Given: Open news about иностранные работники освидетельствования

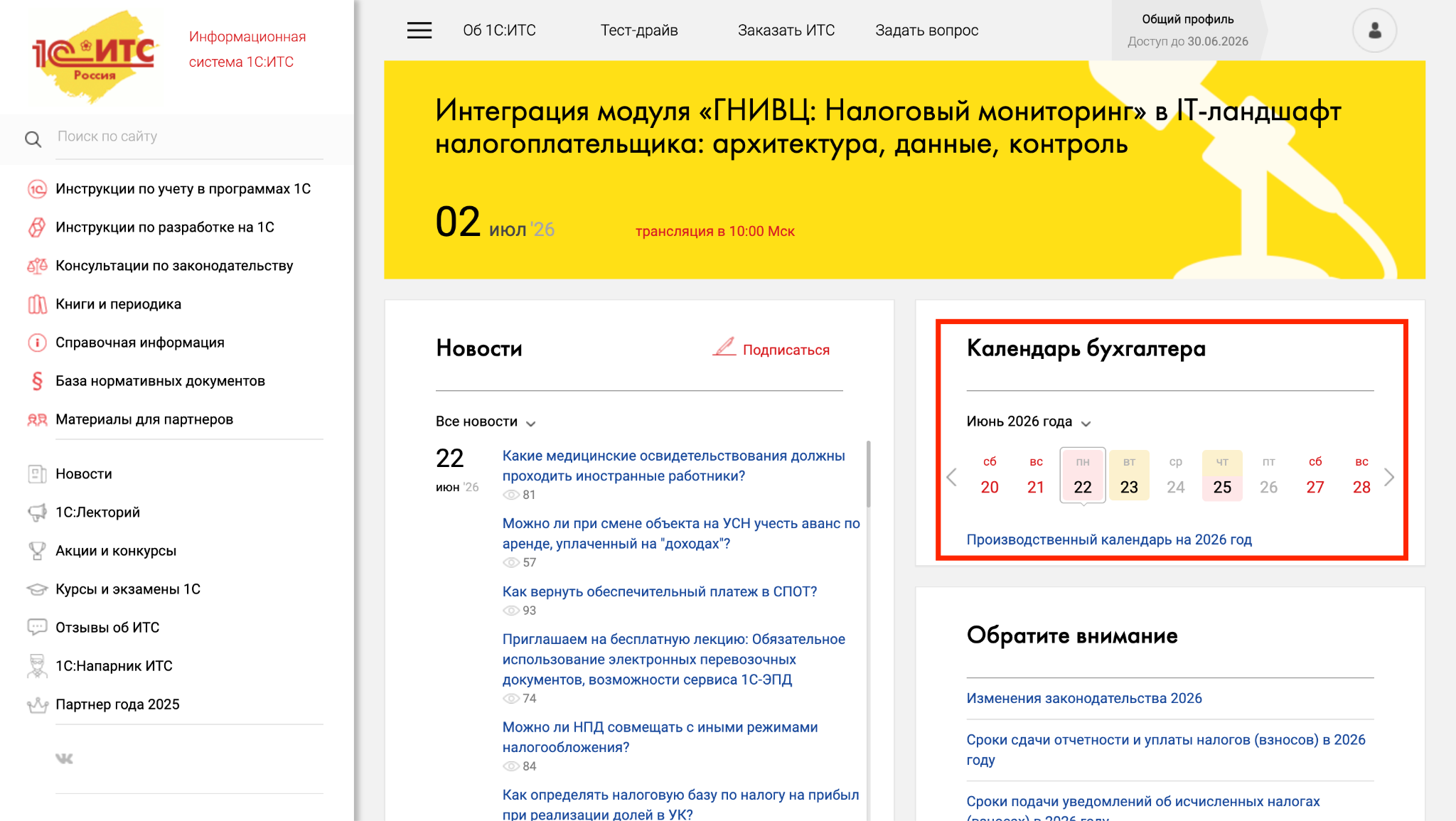Looking at the screenshot, I should [673, 466].
